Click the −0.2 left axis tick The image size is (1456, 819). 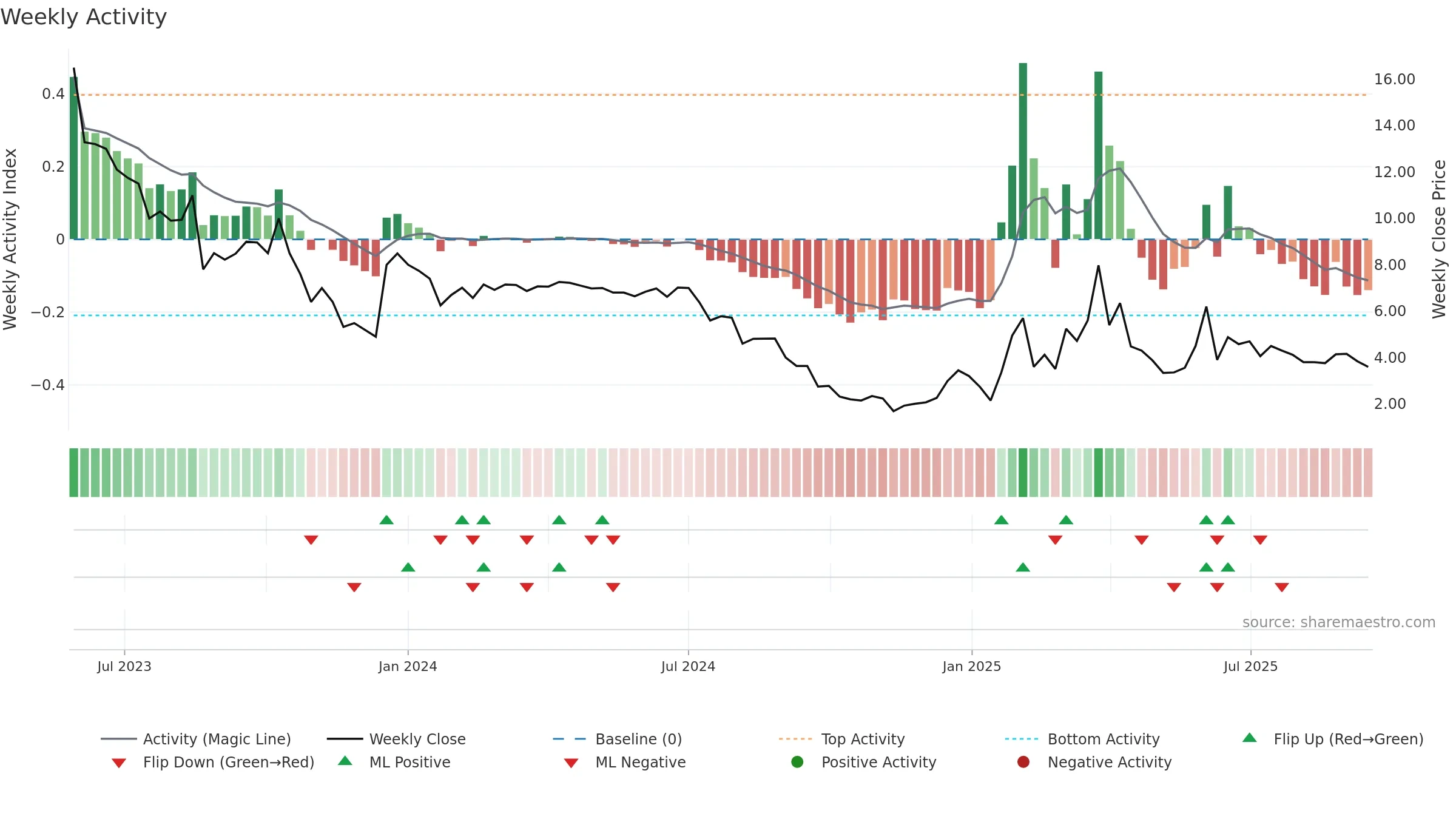coord(48,312)
